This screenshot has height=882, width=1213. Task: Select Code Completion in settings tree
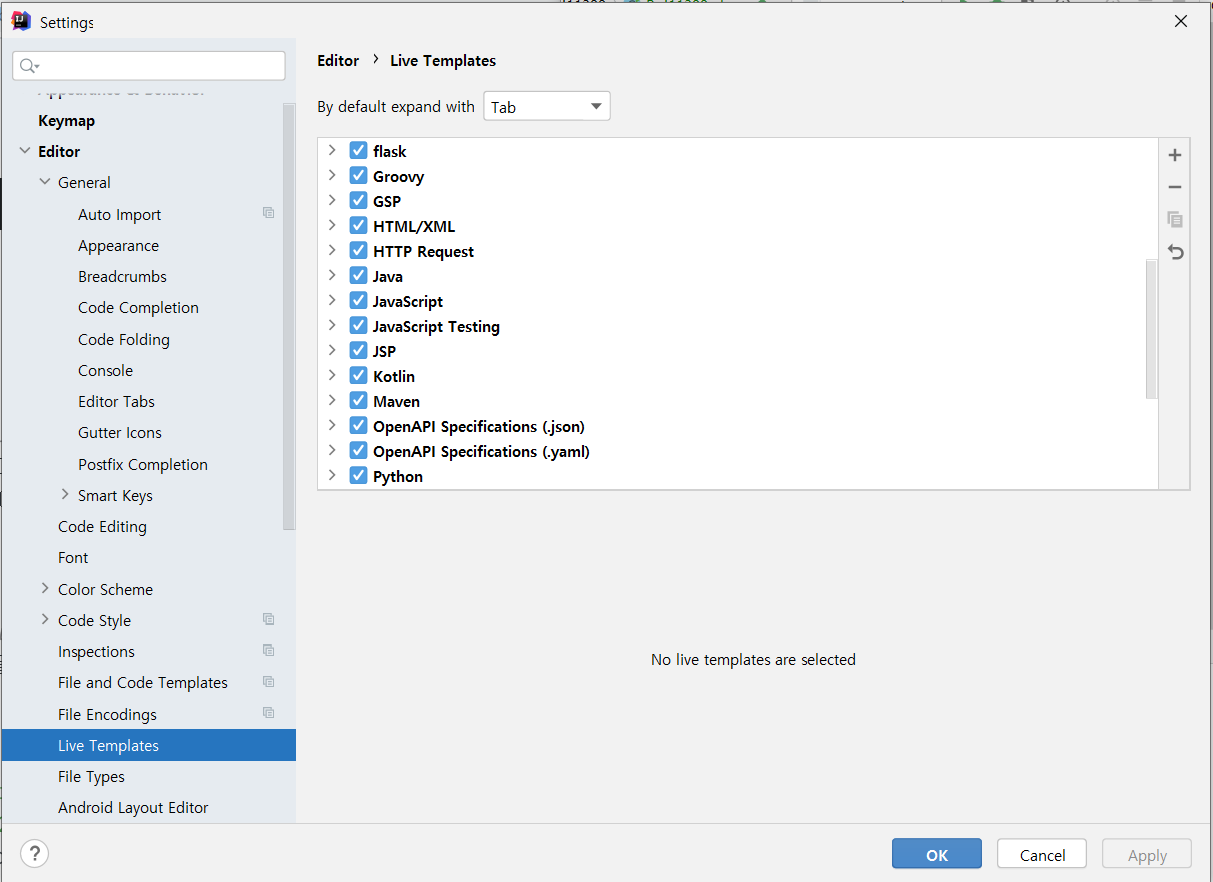click(x=139, y=307)
